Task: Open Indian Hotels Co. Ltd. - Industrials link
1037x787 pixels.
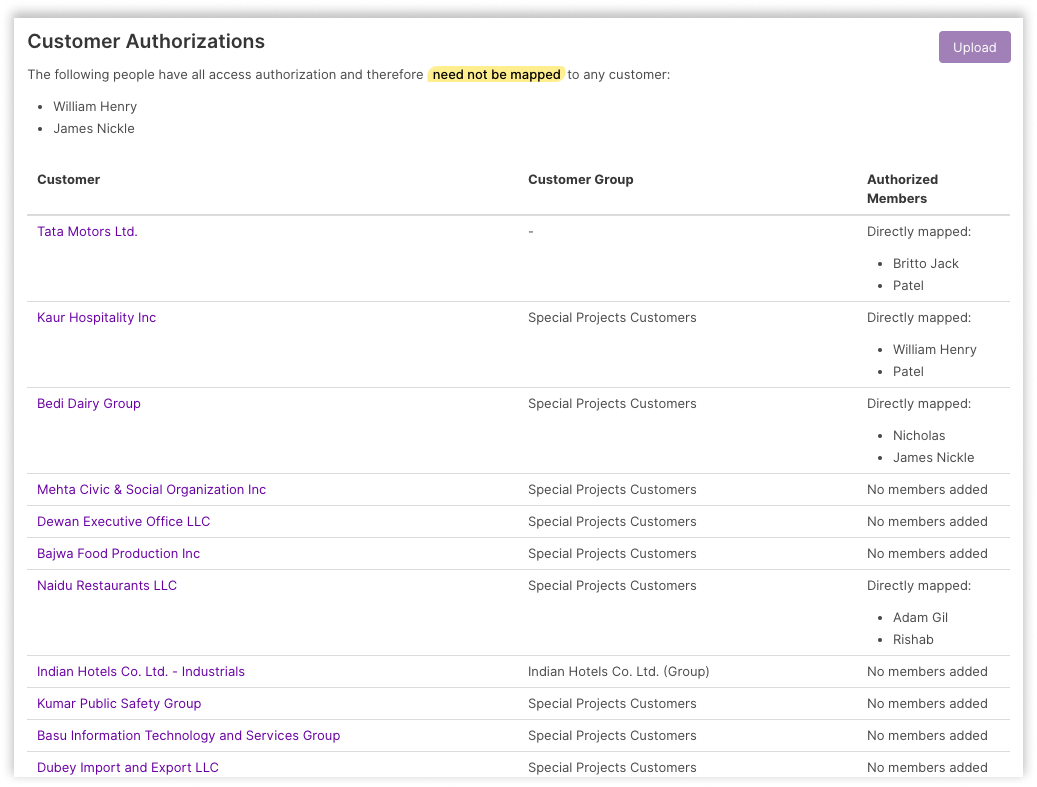Action: pos(141,671)
